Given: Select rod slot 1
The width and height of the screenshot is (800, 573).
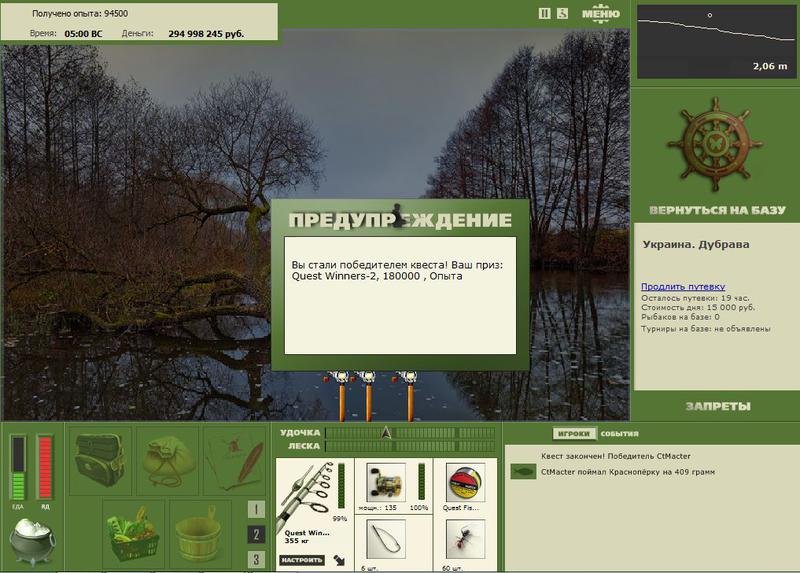Looking at the screenshot, I should pyautogui.click(x=256, y=509).
